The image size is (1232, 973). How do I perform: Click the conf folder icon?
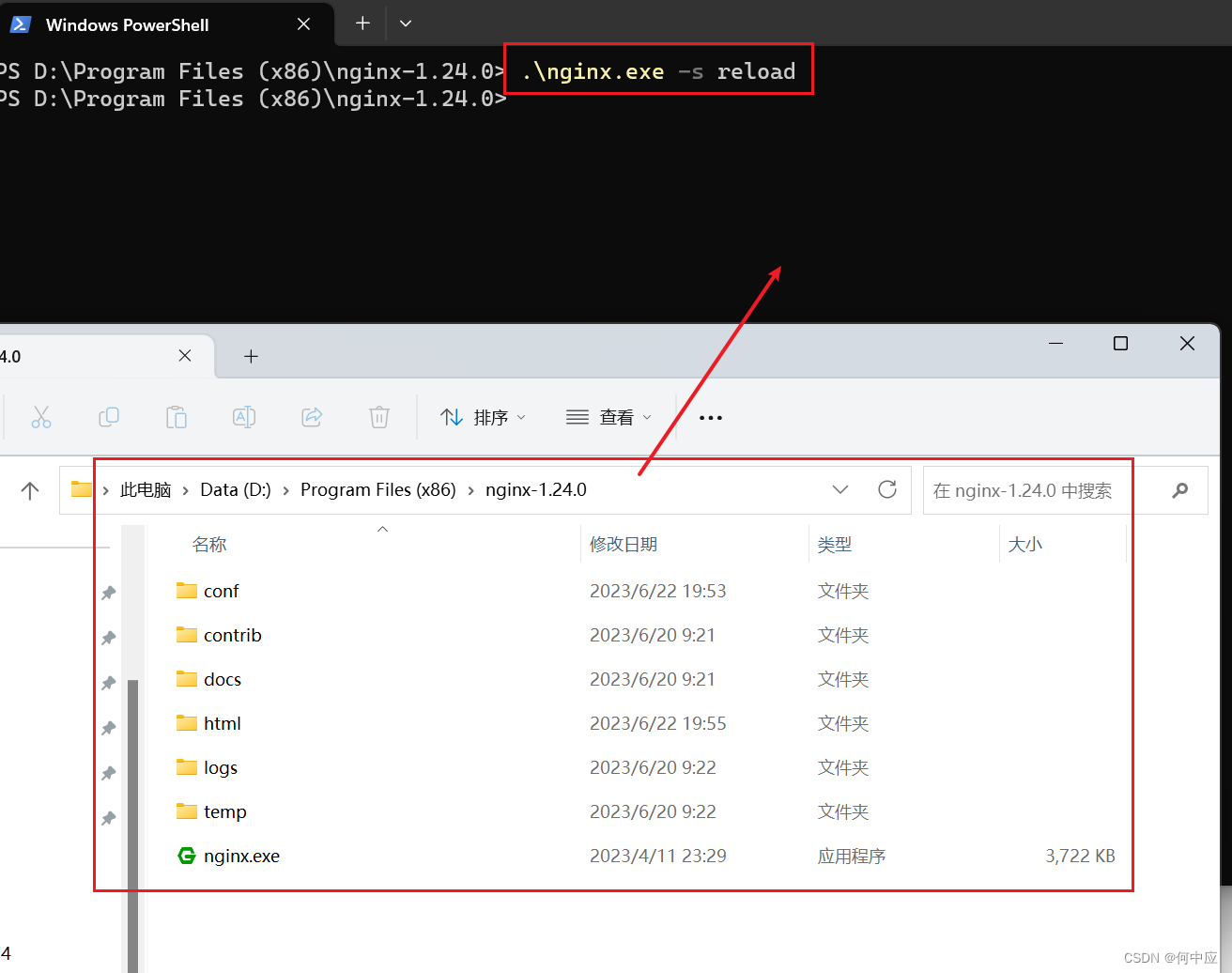pyautogui.click(x=187, y=591)
